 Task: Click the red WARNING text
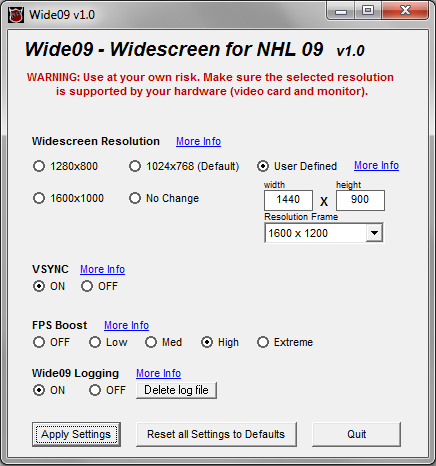pos(210,84)
